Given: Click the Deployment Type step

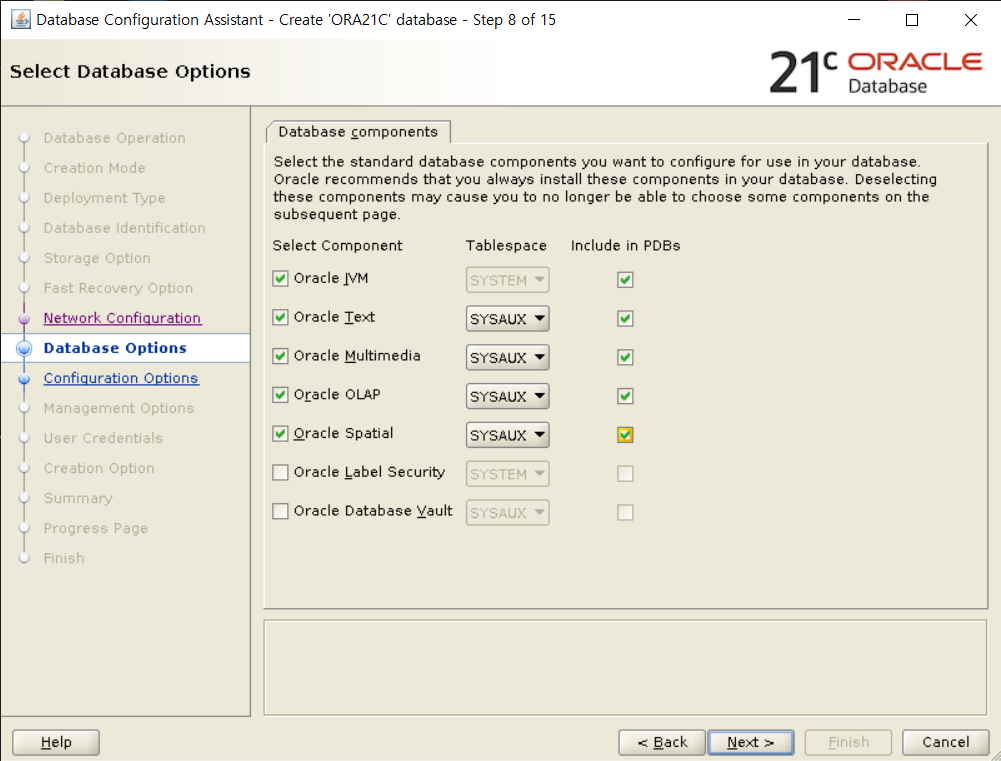Looking at the screenshot, I should coord(104,198).
